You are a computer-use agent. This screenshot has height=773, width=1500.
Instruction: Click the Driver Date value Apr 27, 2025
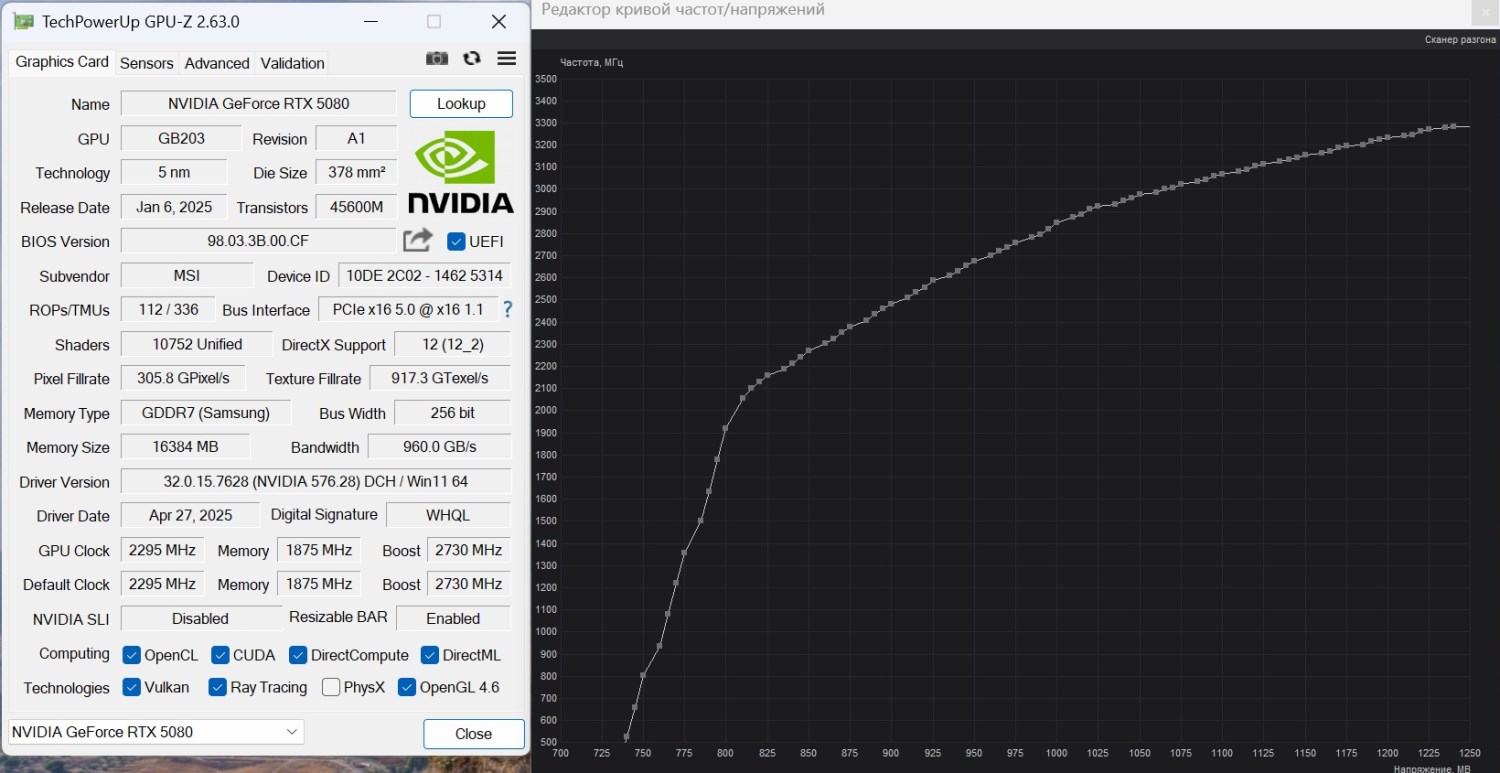[191, 515]
